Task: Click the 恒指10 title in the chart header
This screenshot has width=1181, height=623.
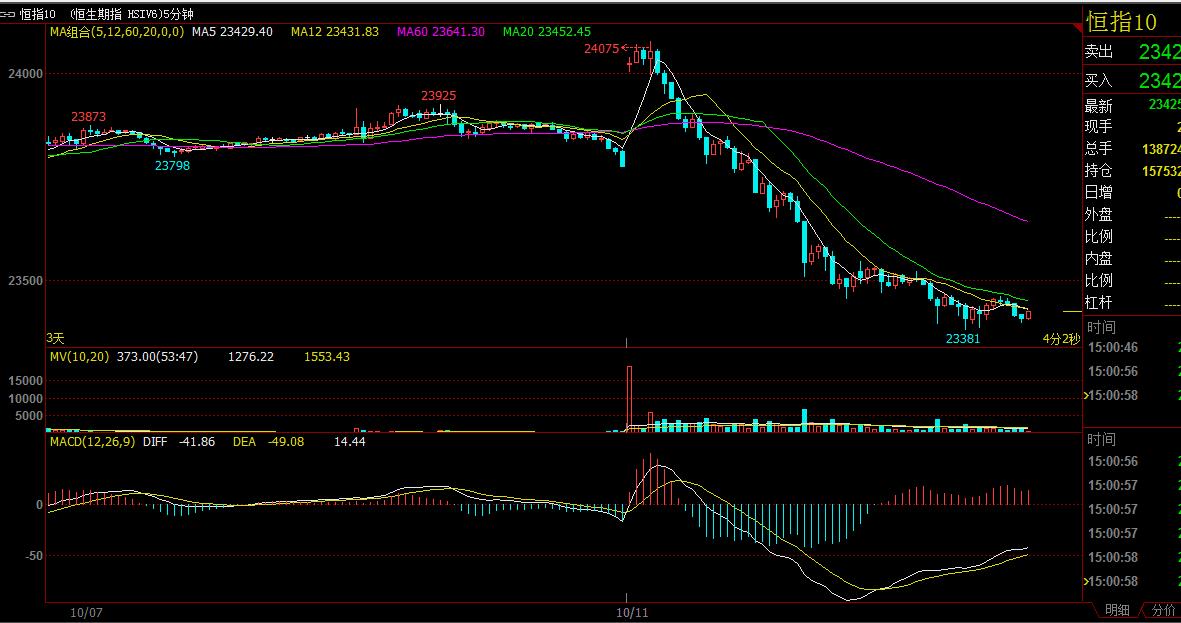Action: coord(37,14)
